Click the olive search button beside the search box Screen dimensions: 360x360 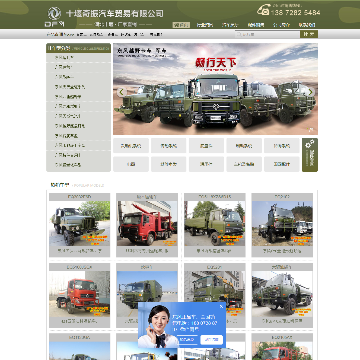pos(309,34)
